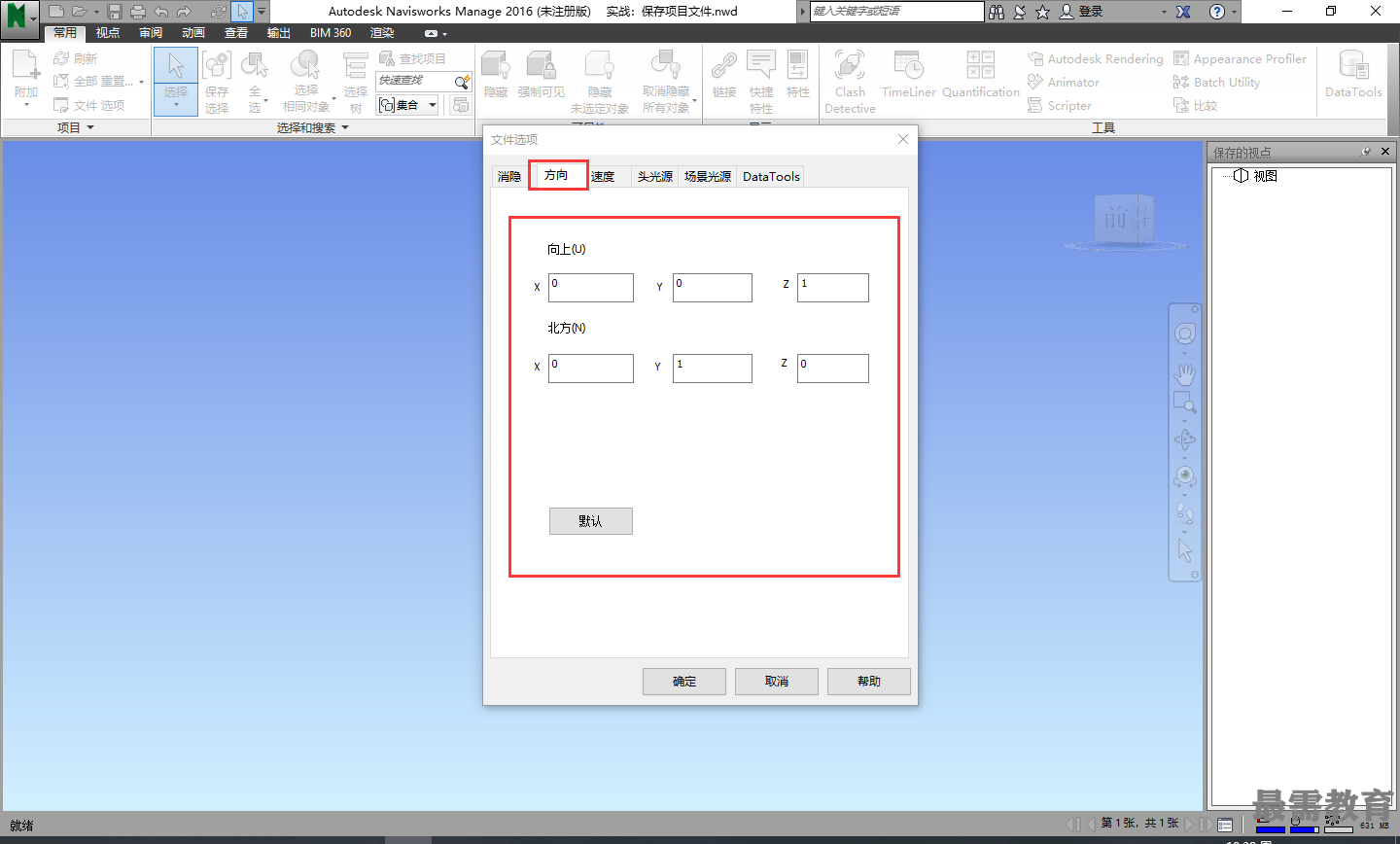Click the 选择 select tool ribbon button
This screenshot has height=844, width=1400.
(176, 81)
